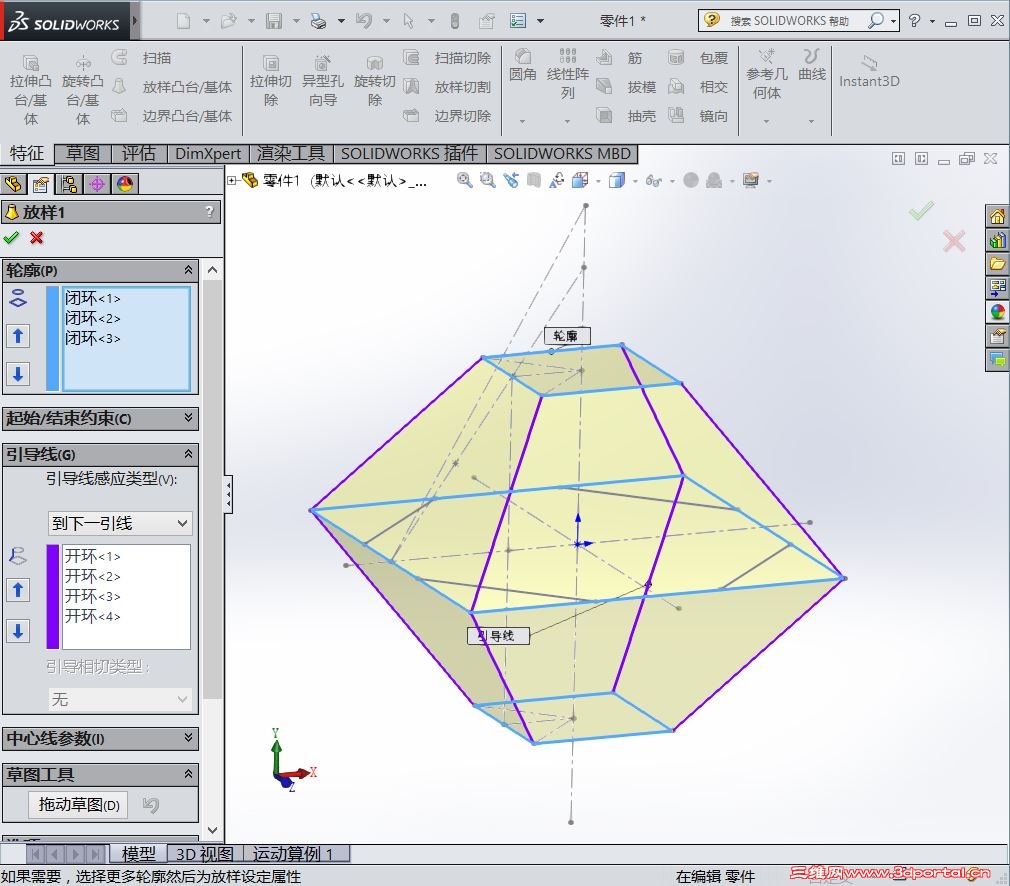Expand the 零件1 flyout feature tree
This screenshot has width=1010, height=886.
pos(231,180)
